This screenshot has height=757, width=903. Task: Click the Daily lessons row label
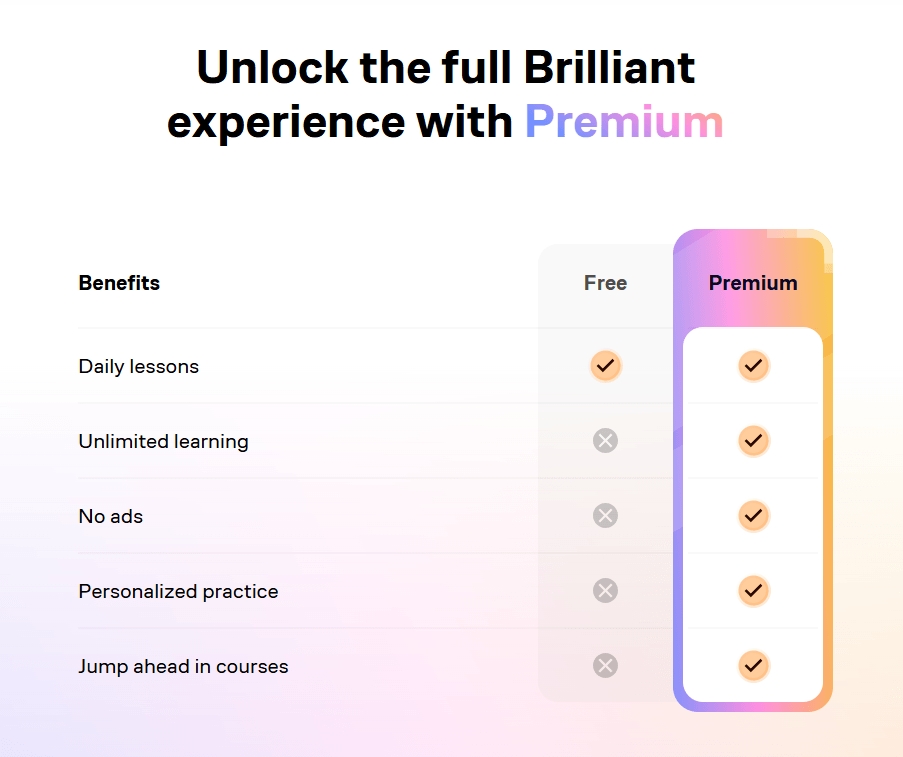[138, 366]
